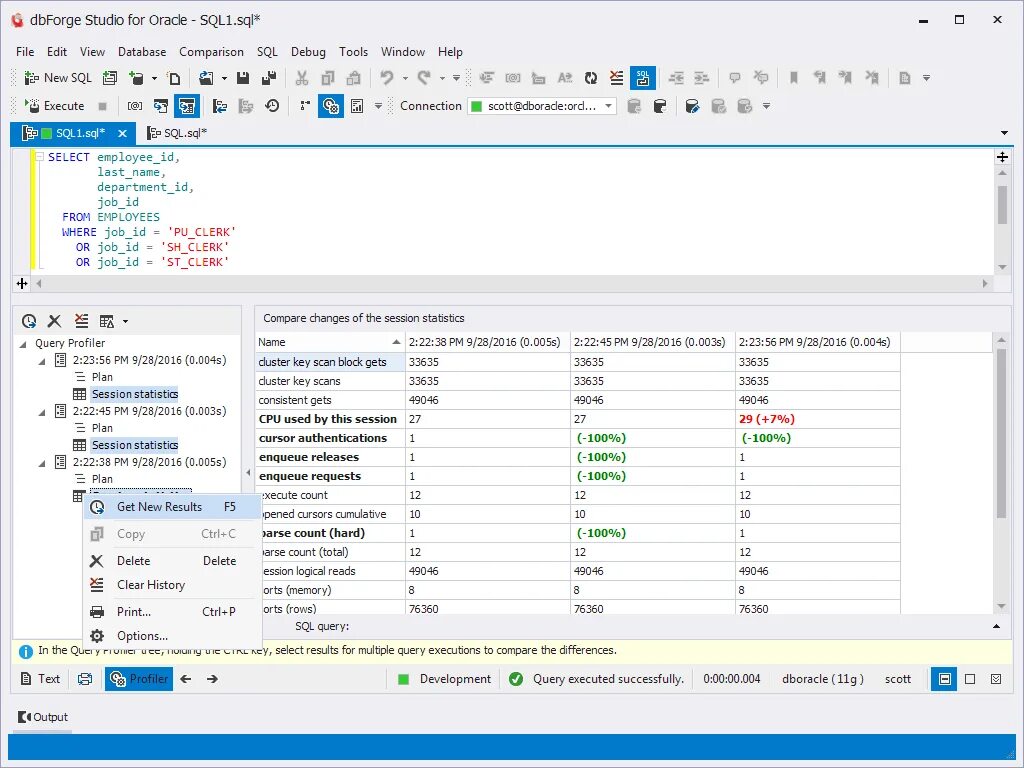Click the Save icon in the toolbar

(x=242, y=78)
